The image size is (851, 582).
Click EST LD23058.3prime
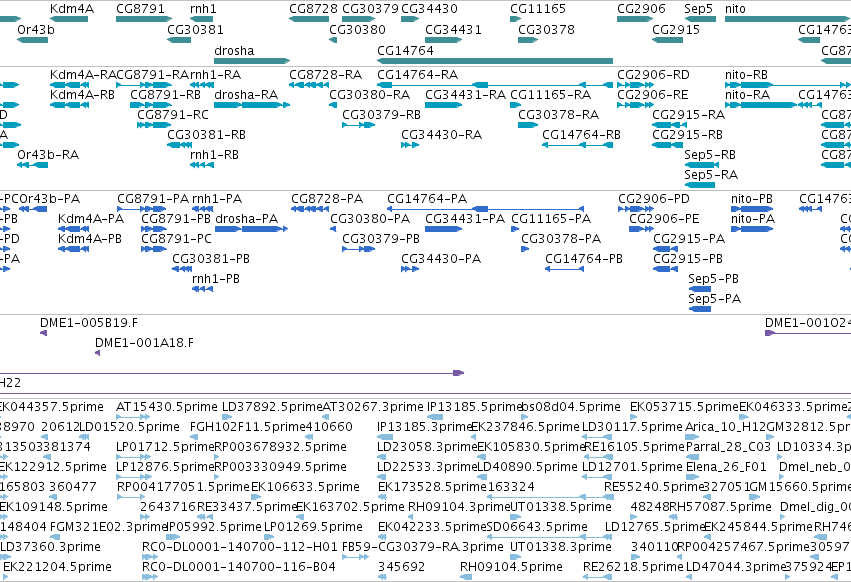tap(427, 447)
